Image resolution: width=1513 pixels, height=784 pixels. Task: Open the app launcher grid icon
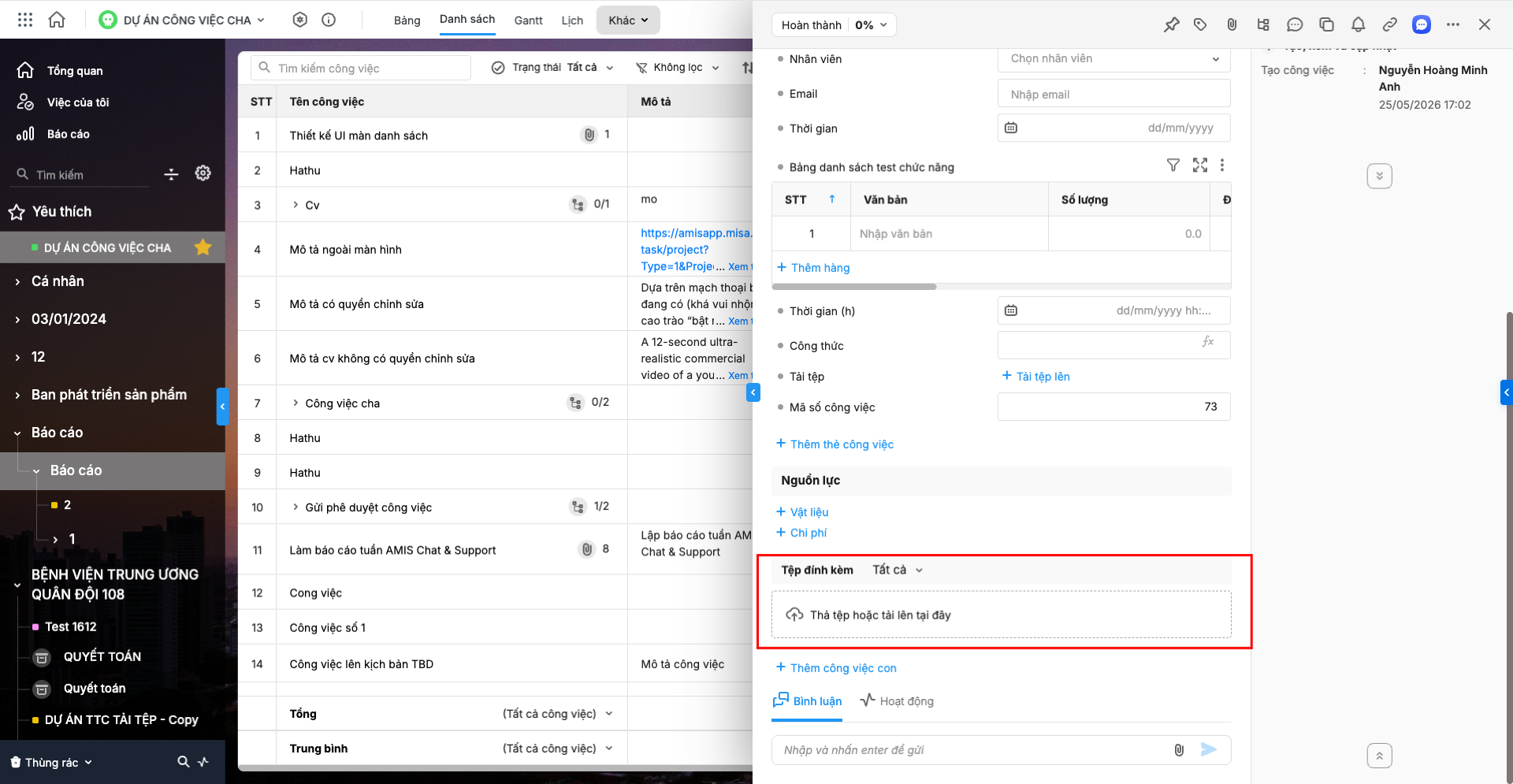[x=25, y=20]
